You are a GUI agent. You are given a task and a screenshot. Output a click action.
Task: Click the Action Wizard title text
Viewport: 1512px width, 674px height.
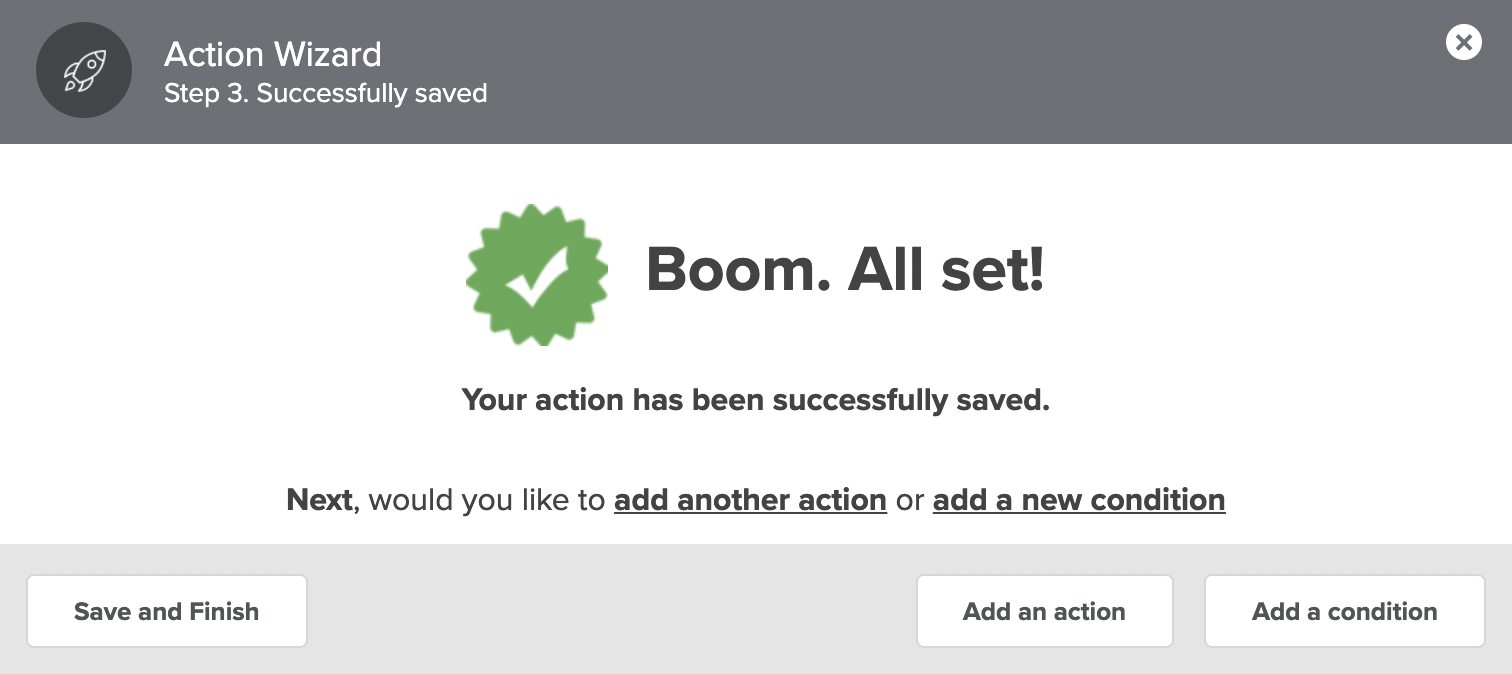pyautogui.click(x=273, y=54)
